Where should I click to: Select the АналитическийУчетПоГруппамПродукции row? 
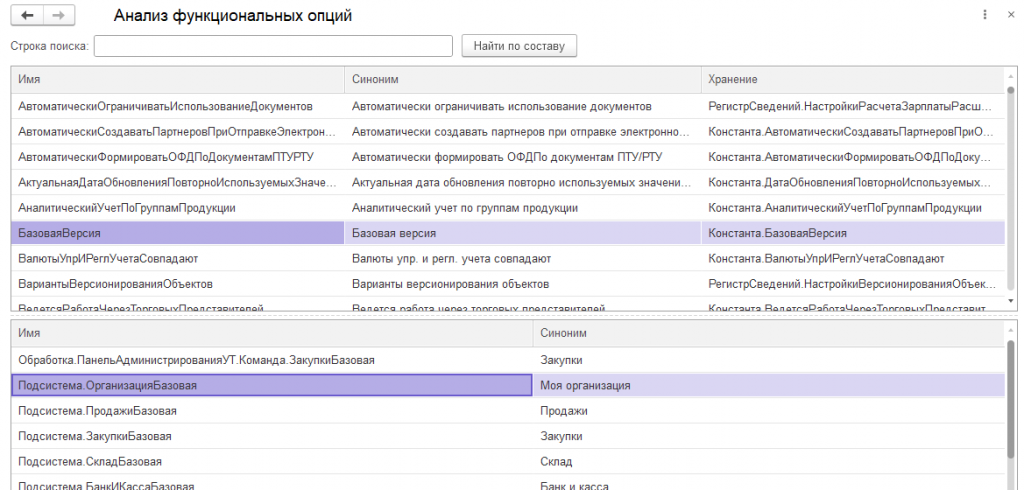177,208
